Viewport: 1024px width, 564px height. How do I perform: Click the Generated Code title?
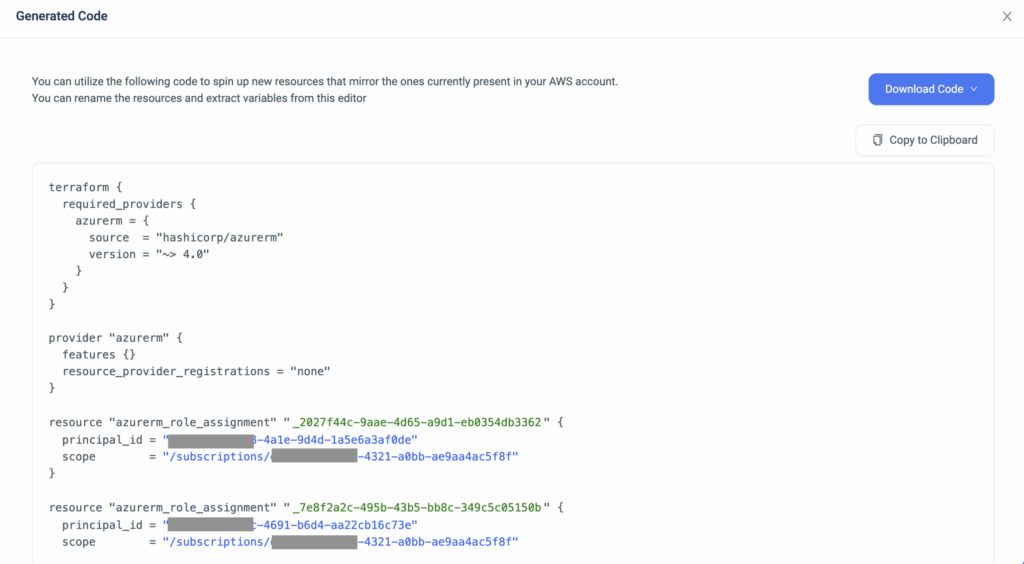point(61,16)
